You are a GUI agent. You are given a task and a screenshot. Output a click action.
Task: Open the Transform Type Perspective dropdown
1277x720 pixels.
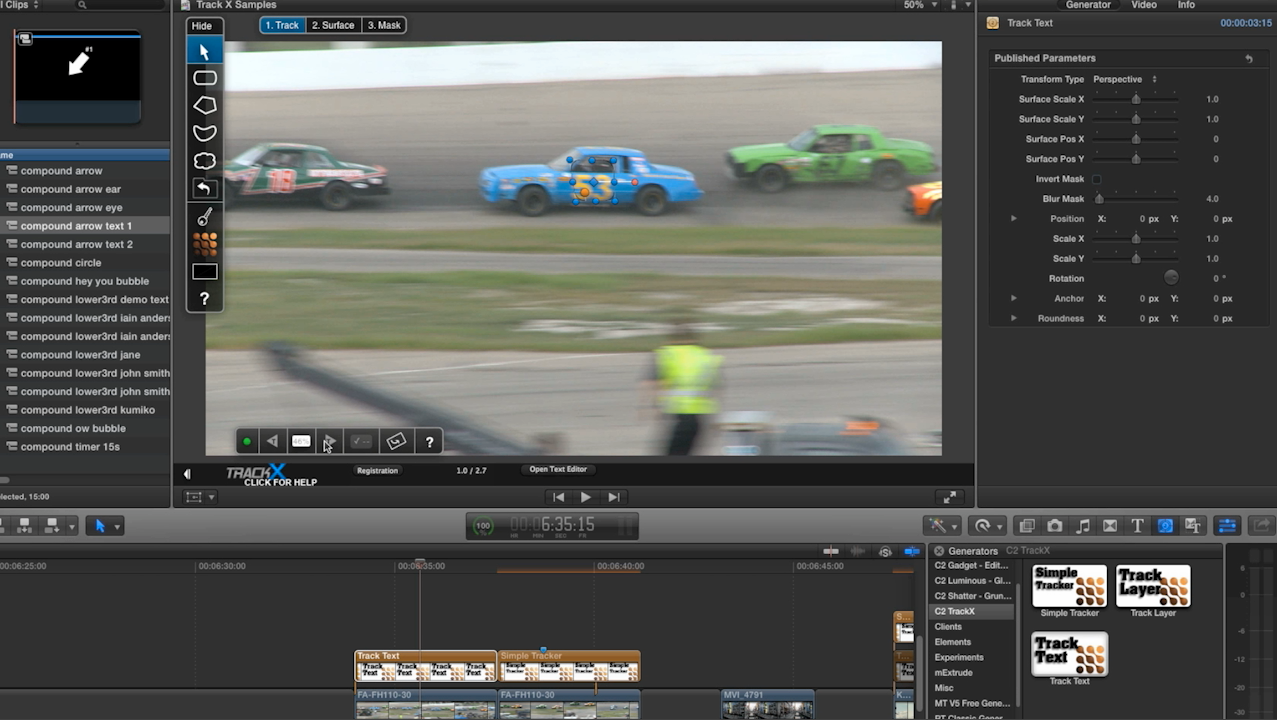1124,79
